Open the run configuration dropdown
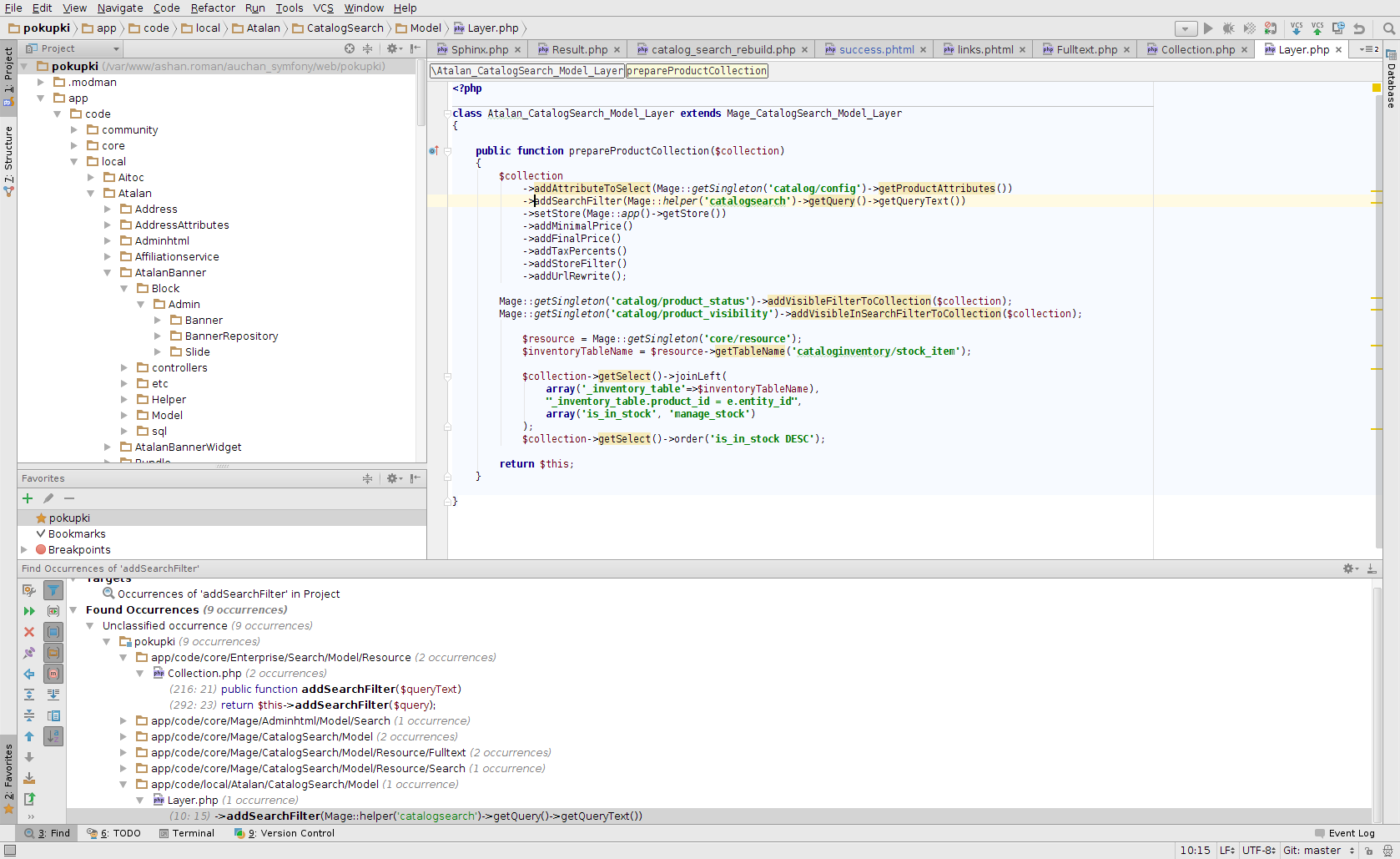The width and height of the screenshot is (1400, 859). (x=1186, y=28)
